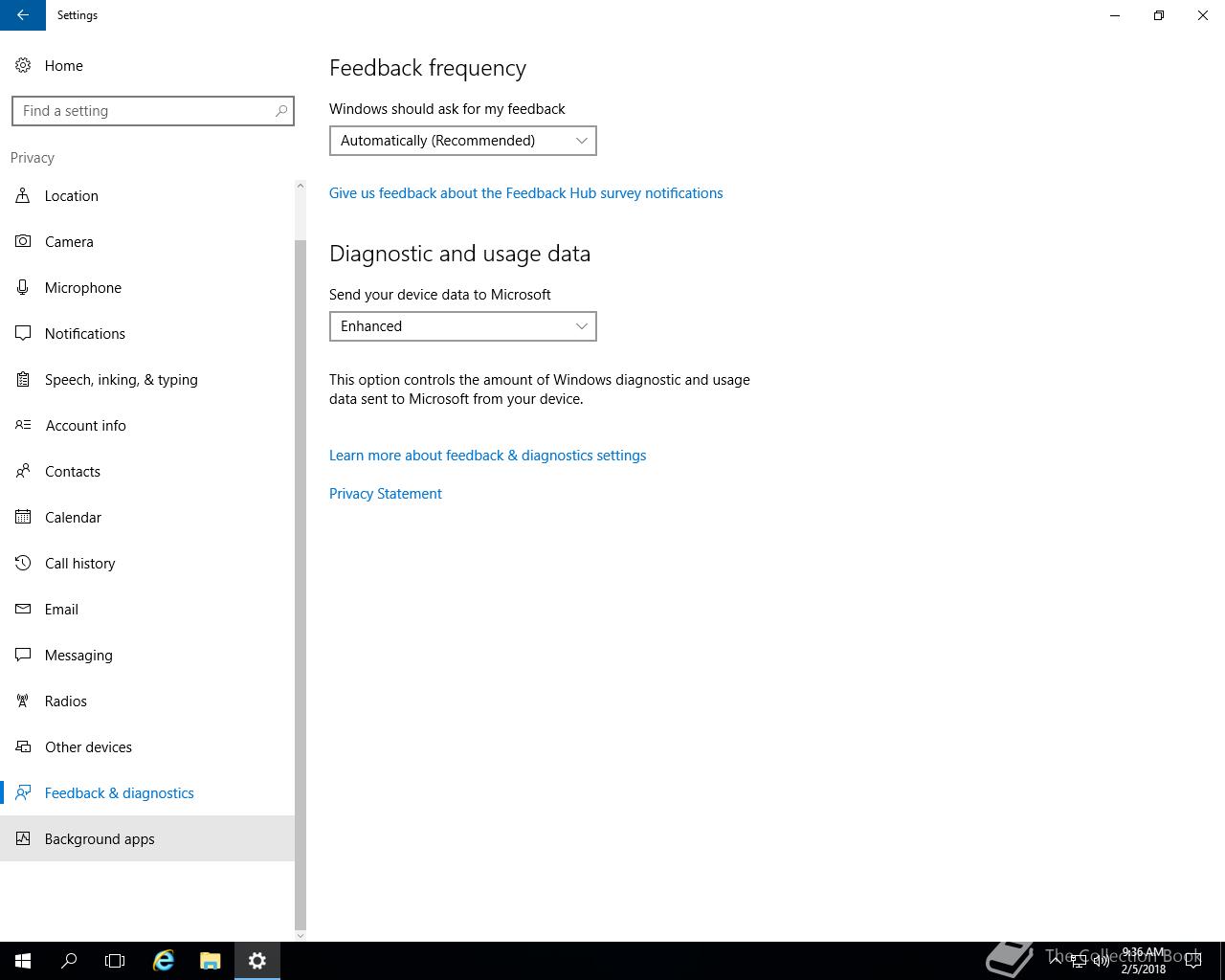Screen dimensions: 1225x980
Task: Open Email privacy page
Action: [147, 609]
